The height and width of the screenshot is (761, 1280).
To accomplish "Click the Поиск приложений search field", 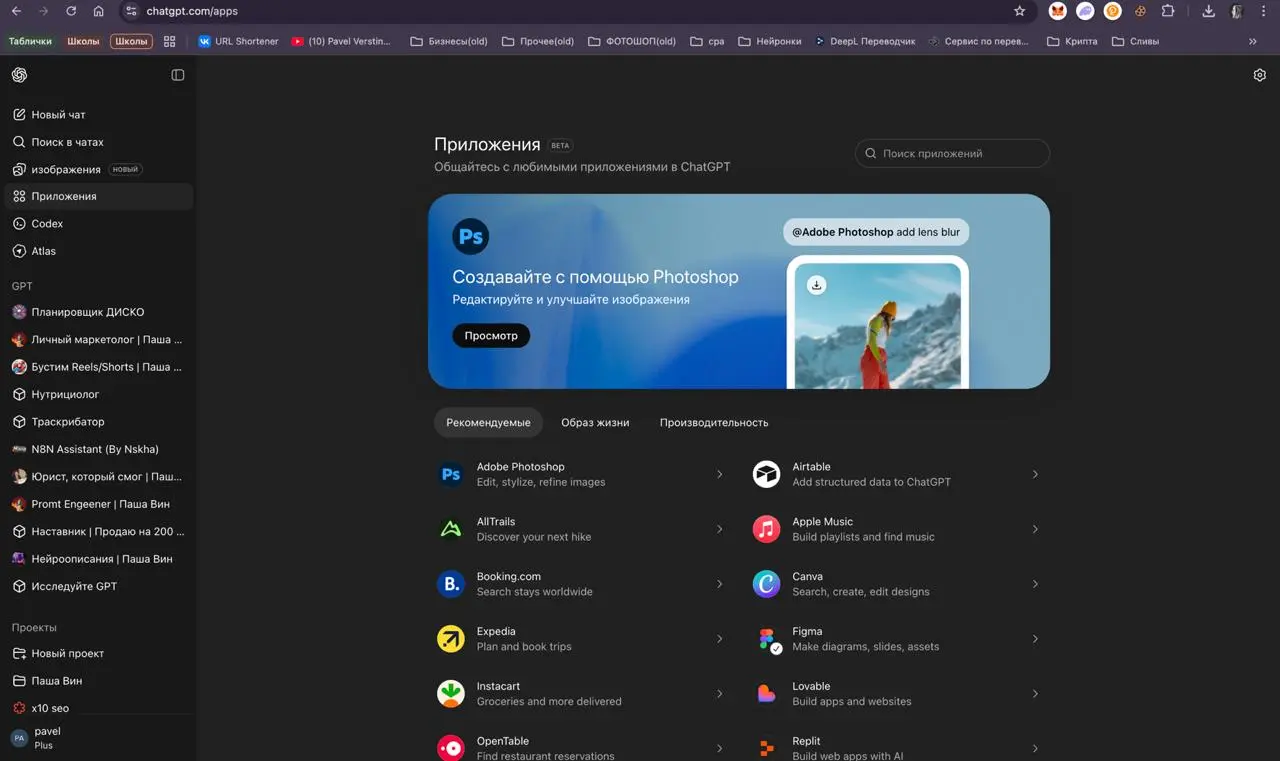I will point(952,153).
